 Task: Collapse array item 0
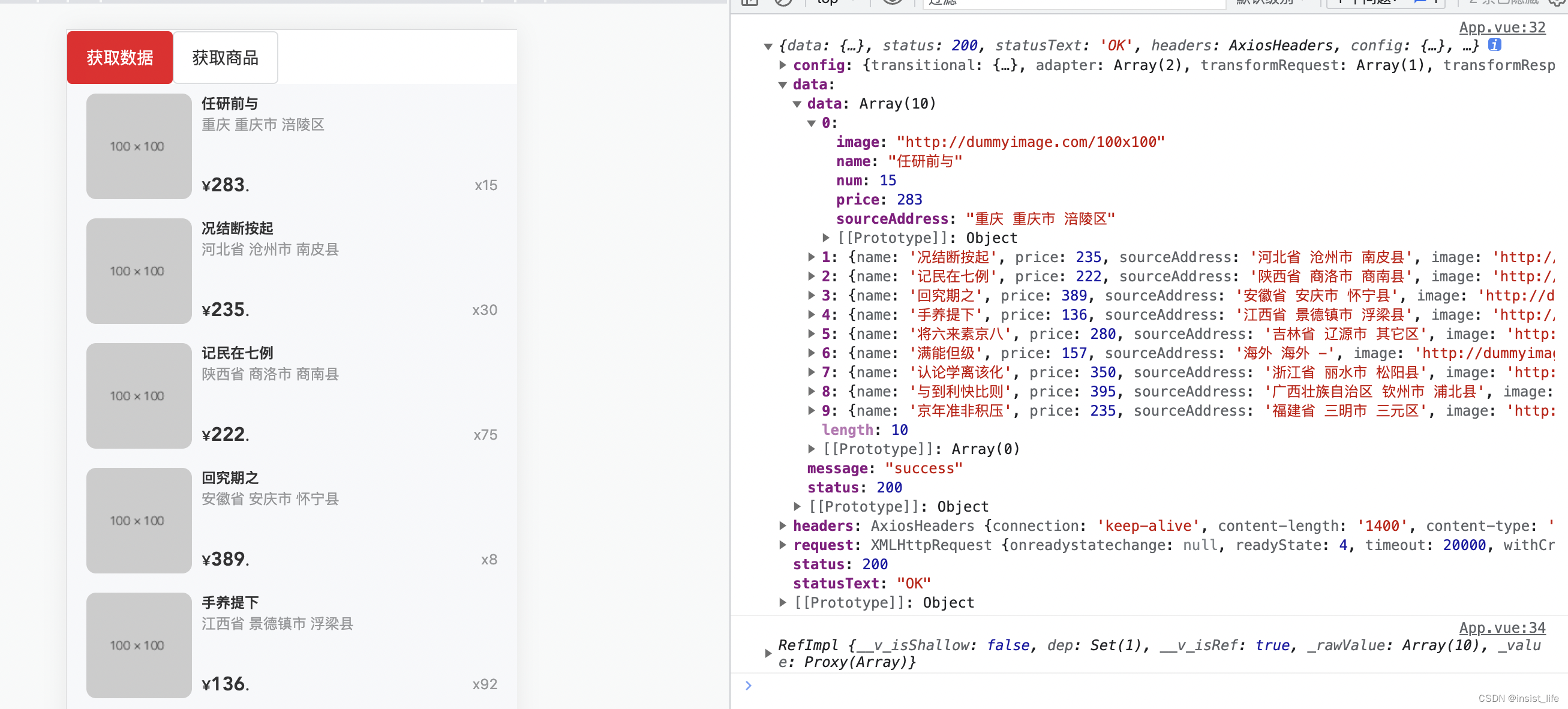(812, 124)
